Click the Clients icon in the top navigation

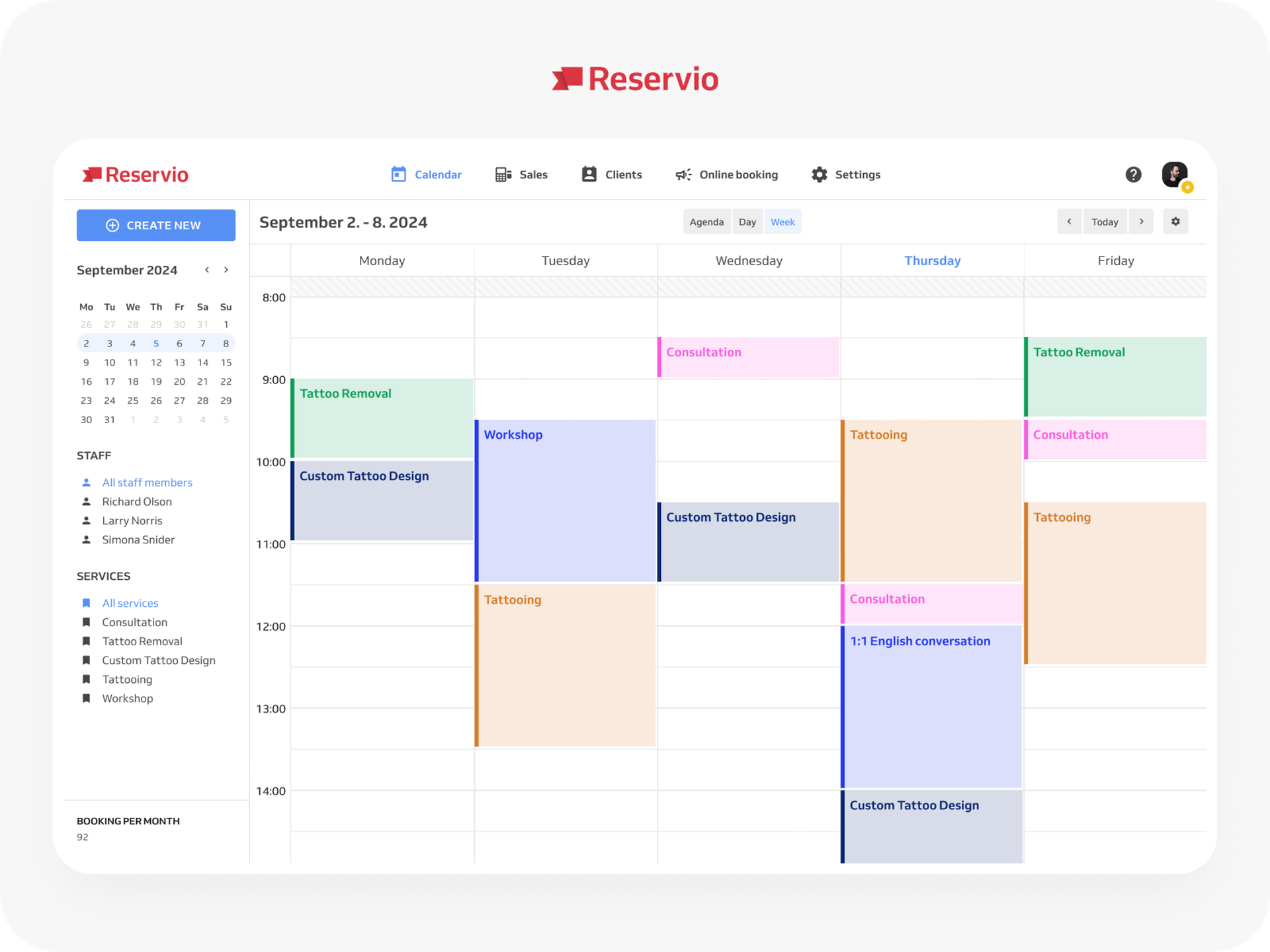(x=588, y=174)
